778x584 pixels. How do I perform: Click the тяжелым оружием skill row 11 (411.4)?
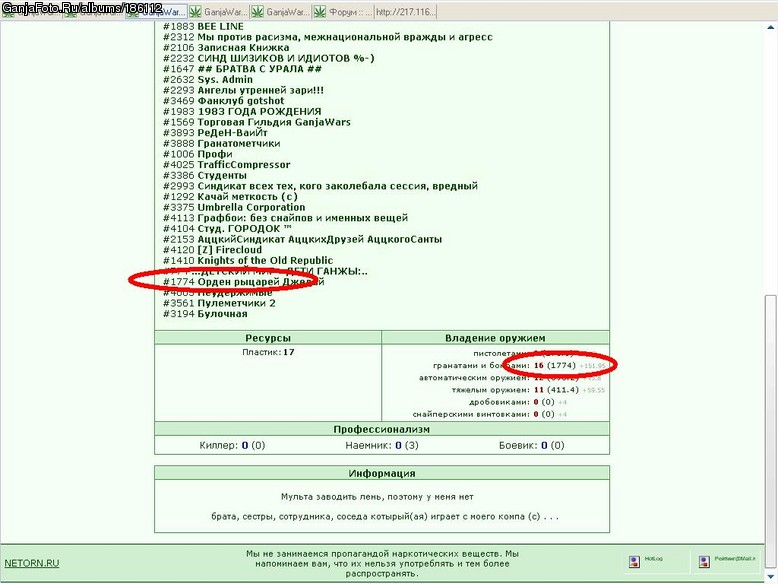[528, 390]
